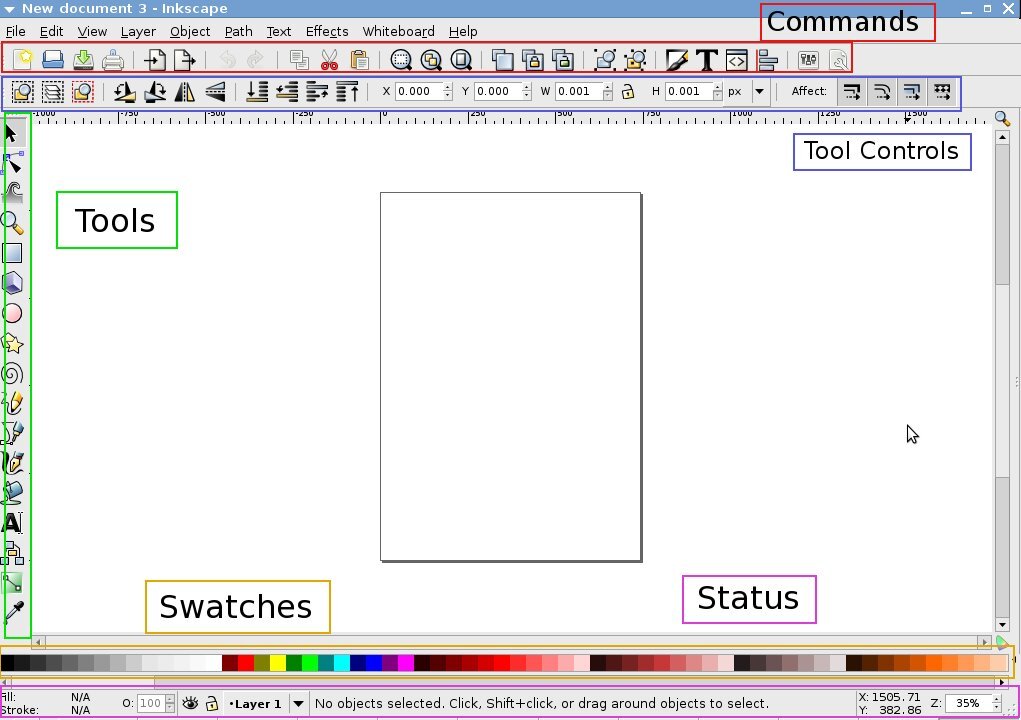Select the Ellipse circle tool
Image resolution: width=1021 pixels, height=720 pixels.
pyautogui.click(x=12, y=314)
